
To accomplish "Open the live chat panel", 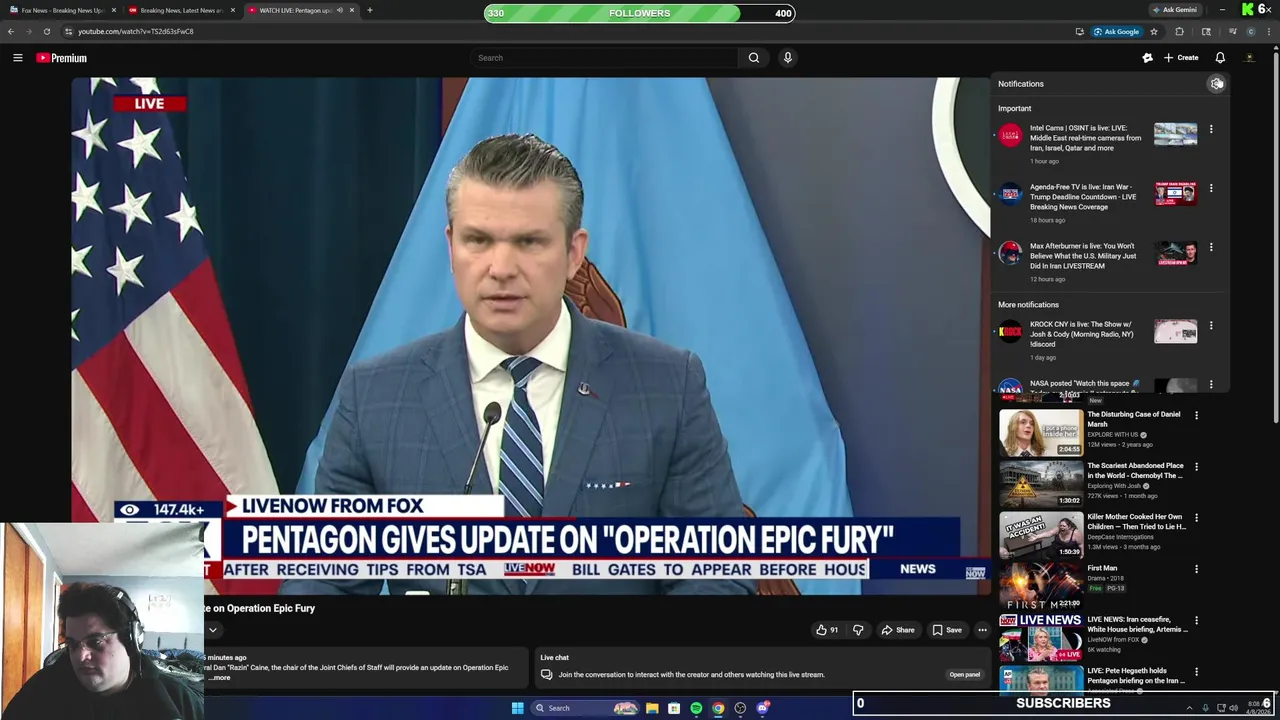I will [964, 675].
